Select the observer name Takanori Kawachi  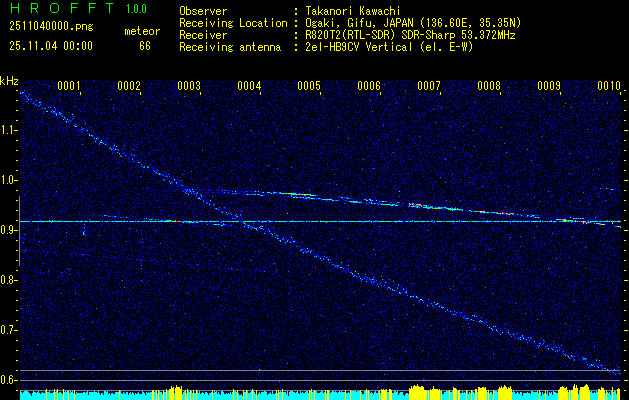[353, 11]
